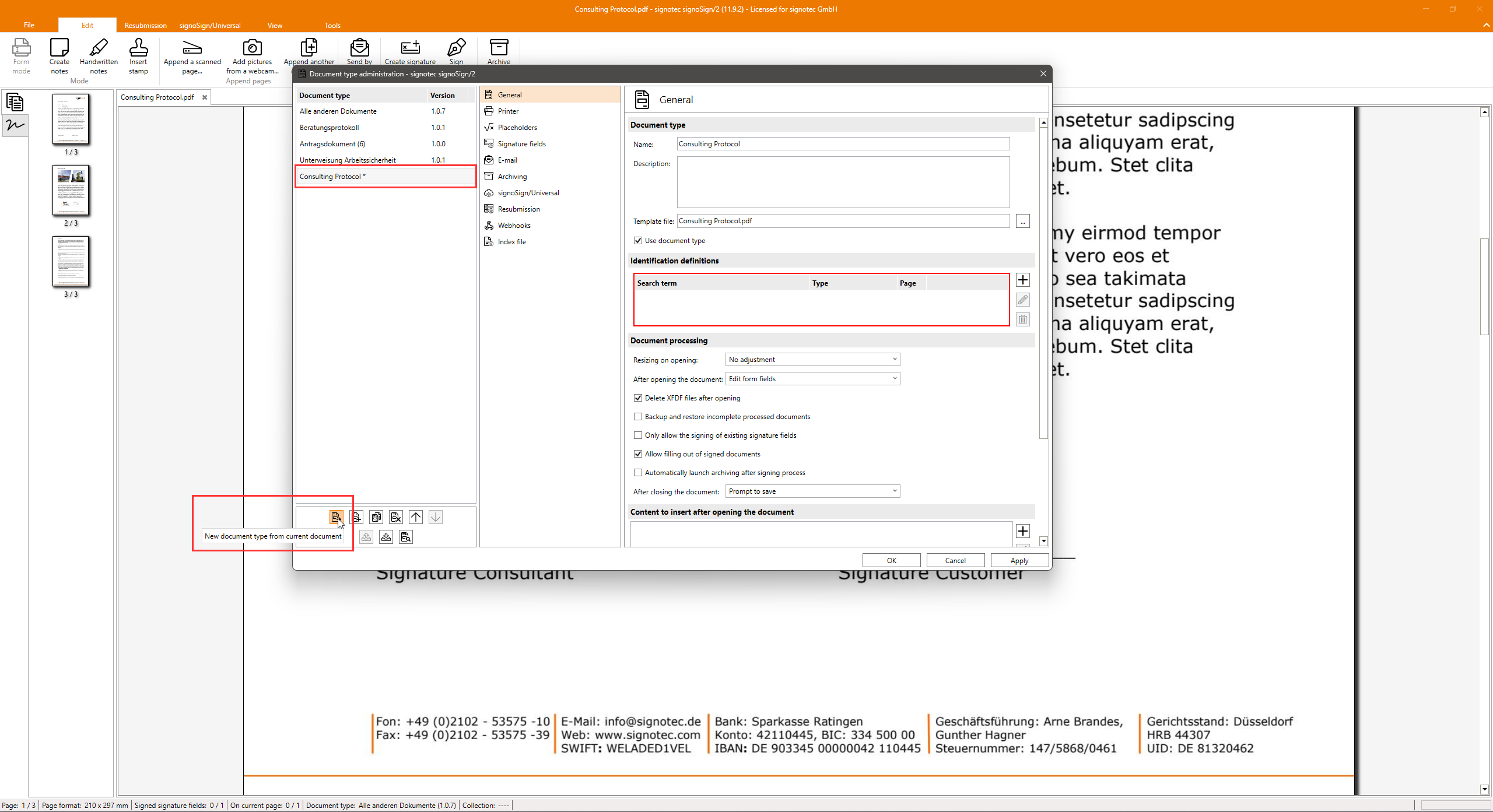Open After opening the document dropdown

812,379
